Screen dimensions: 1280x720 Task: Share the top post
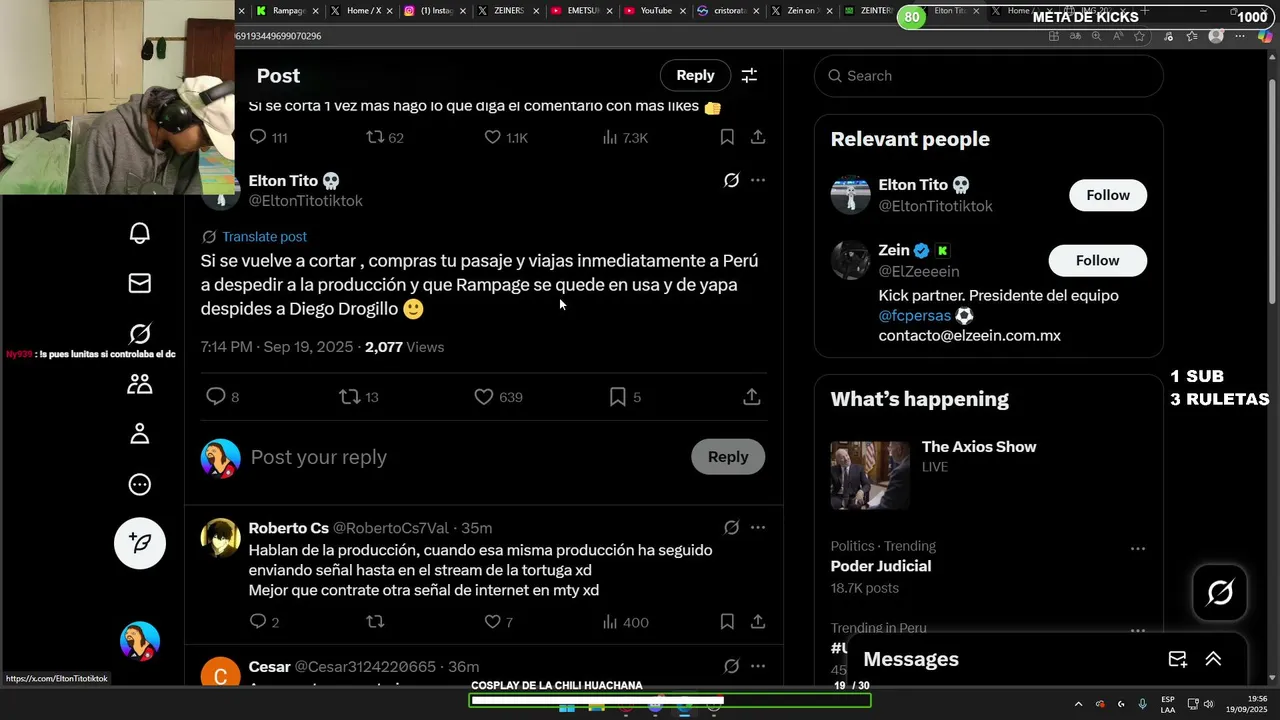pos(758,137)
